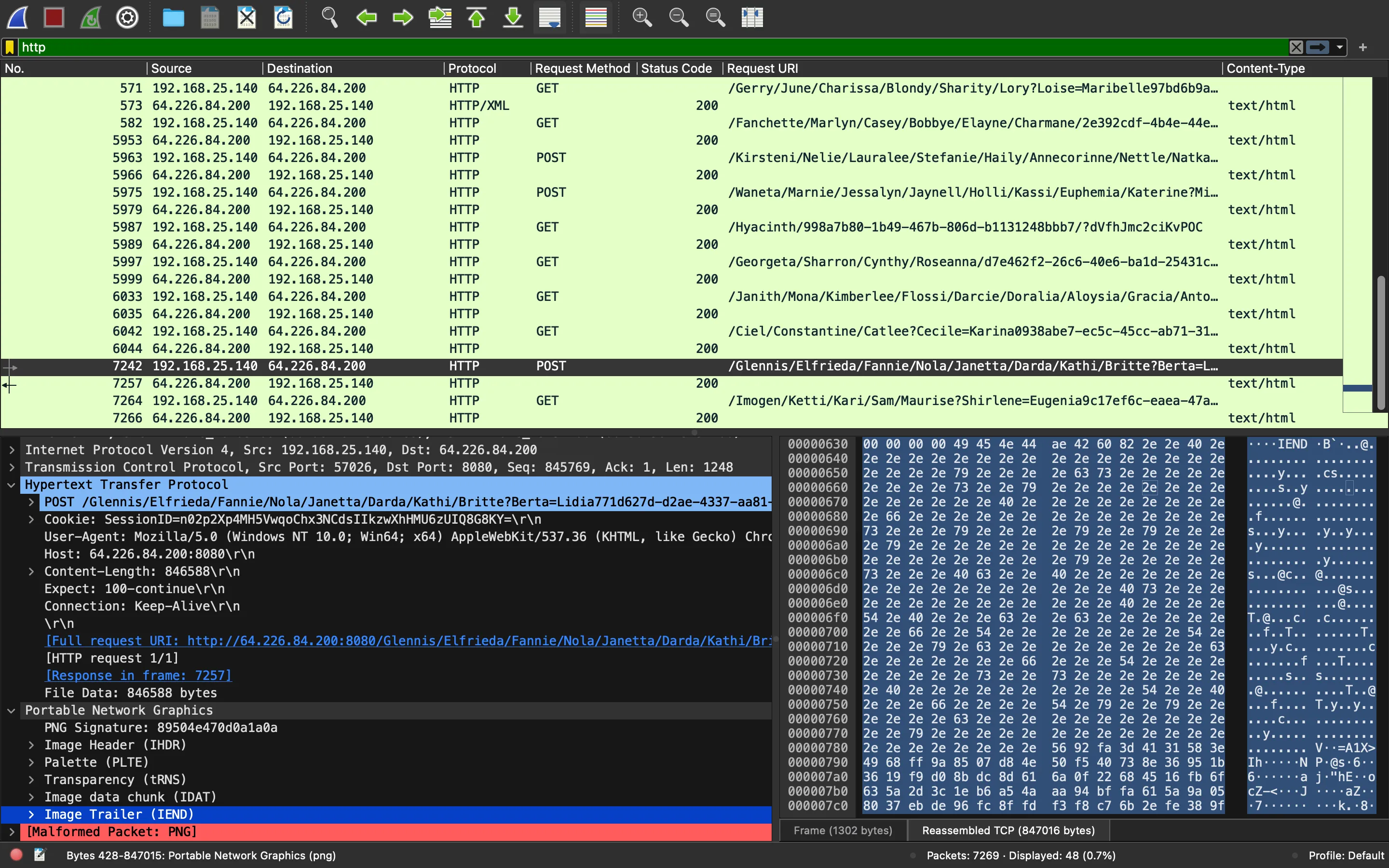Open recent display filters dropdown
This screenshot has height=868, width=1389.
tap(1340, 47)
